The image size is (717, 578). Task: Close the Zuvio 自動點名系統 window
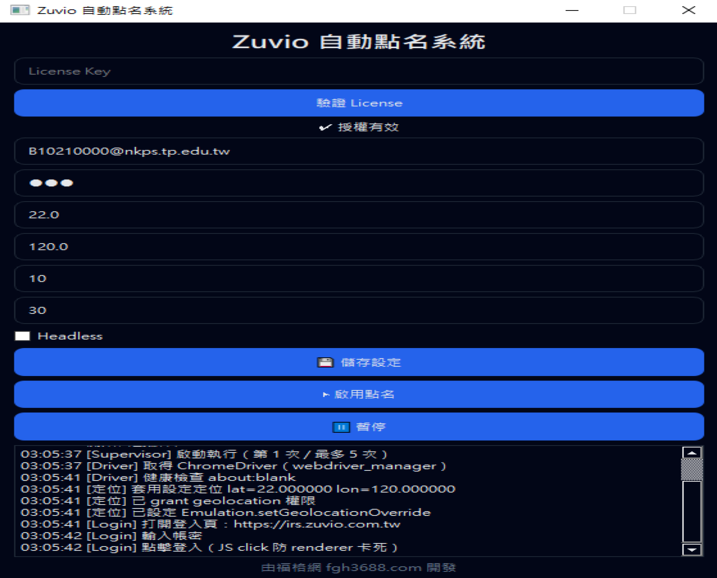[x=688, y=10]
